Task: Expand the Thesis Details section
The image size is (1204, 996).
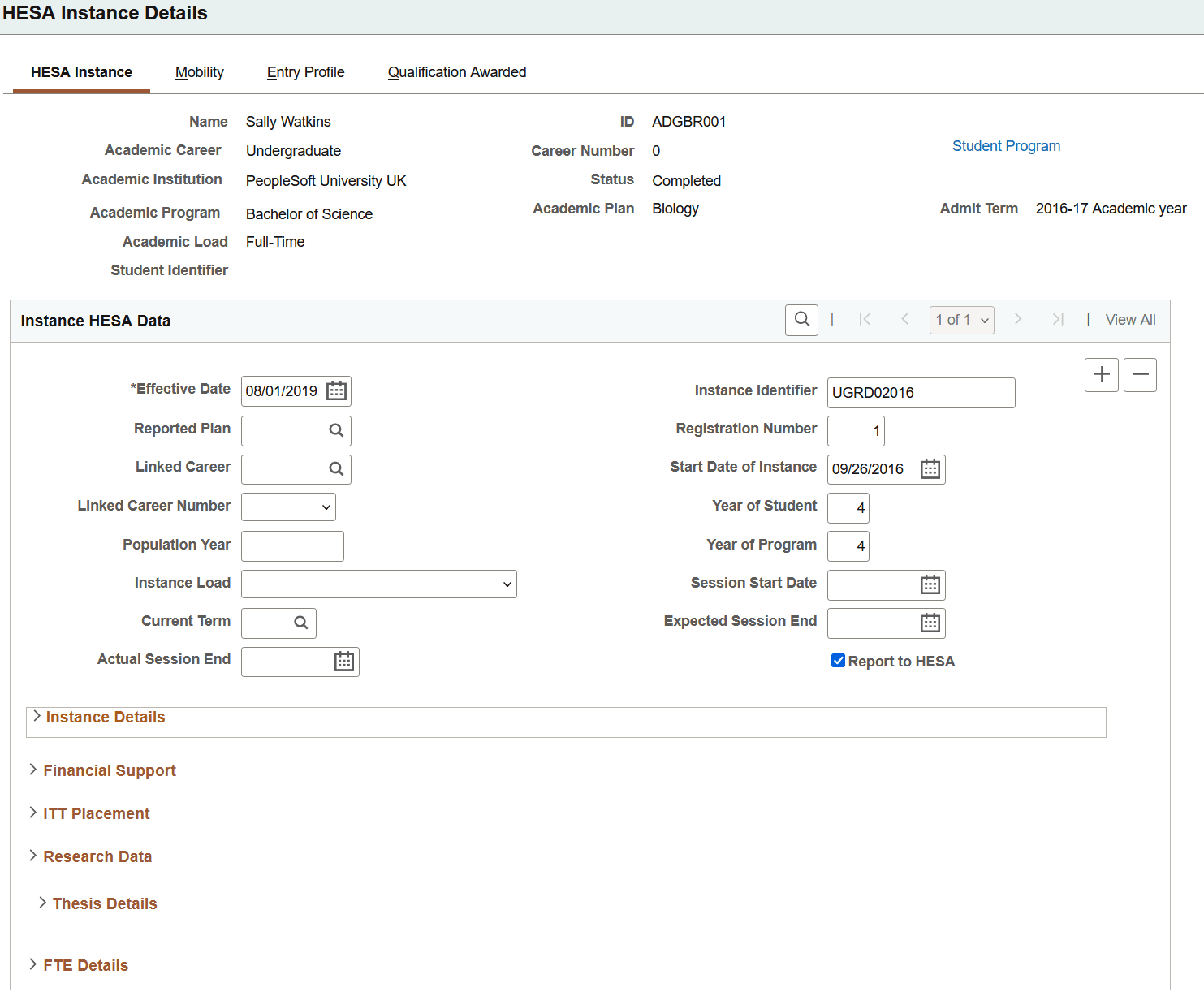Action: 104,903
